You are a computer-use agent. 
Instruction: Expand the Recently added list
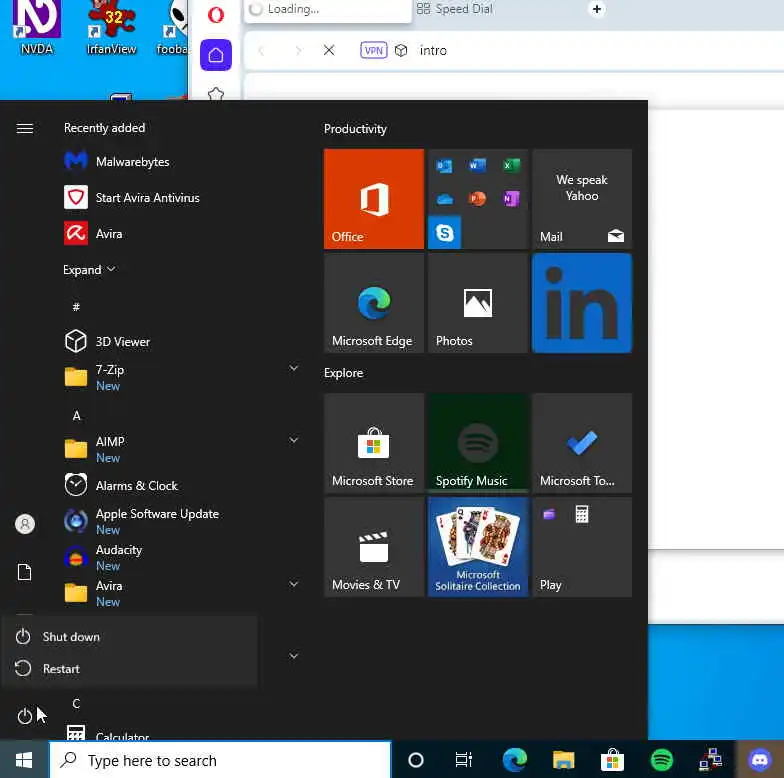pos(89,270)
